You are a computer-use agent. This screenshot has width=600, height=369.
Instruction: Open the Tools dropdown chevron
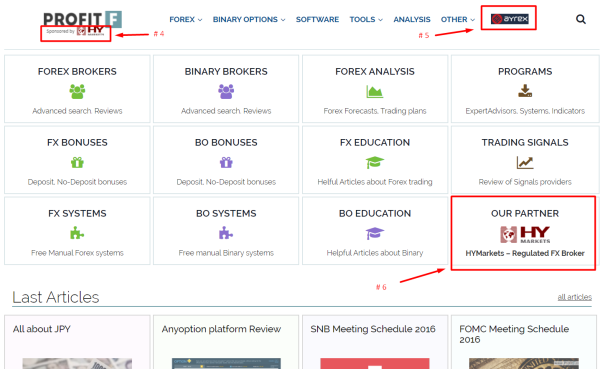tap(380, 20)
